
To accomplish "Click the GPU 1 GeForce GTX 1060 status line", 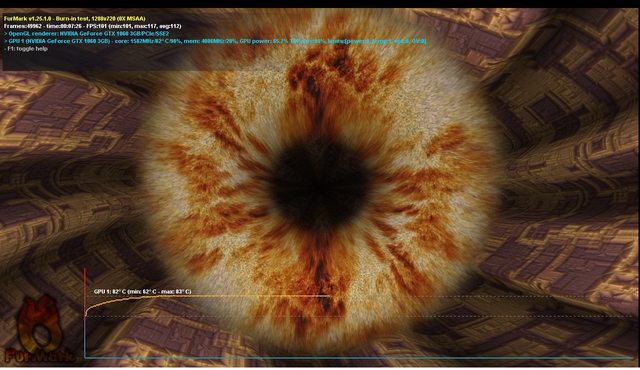I will click(215, 41).
